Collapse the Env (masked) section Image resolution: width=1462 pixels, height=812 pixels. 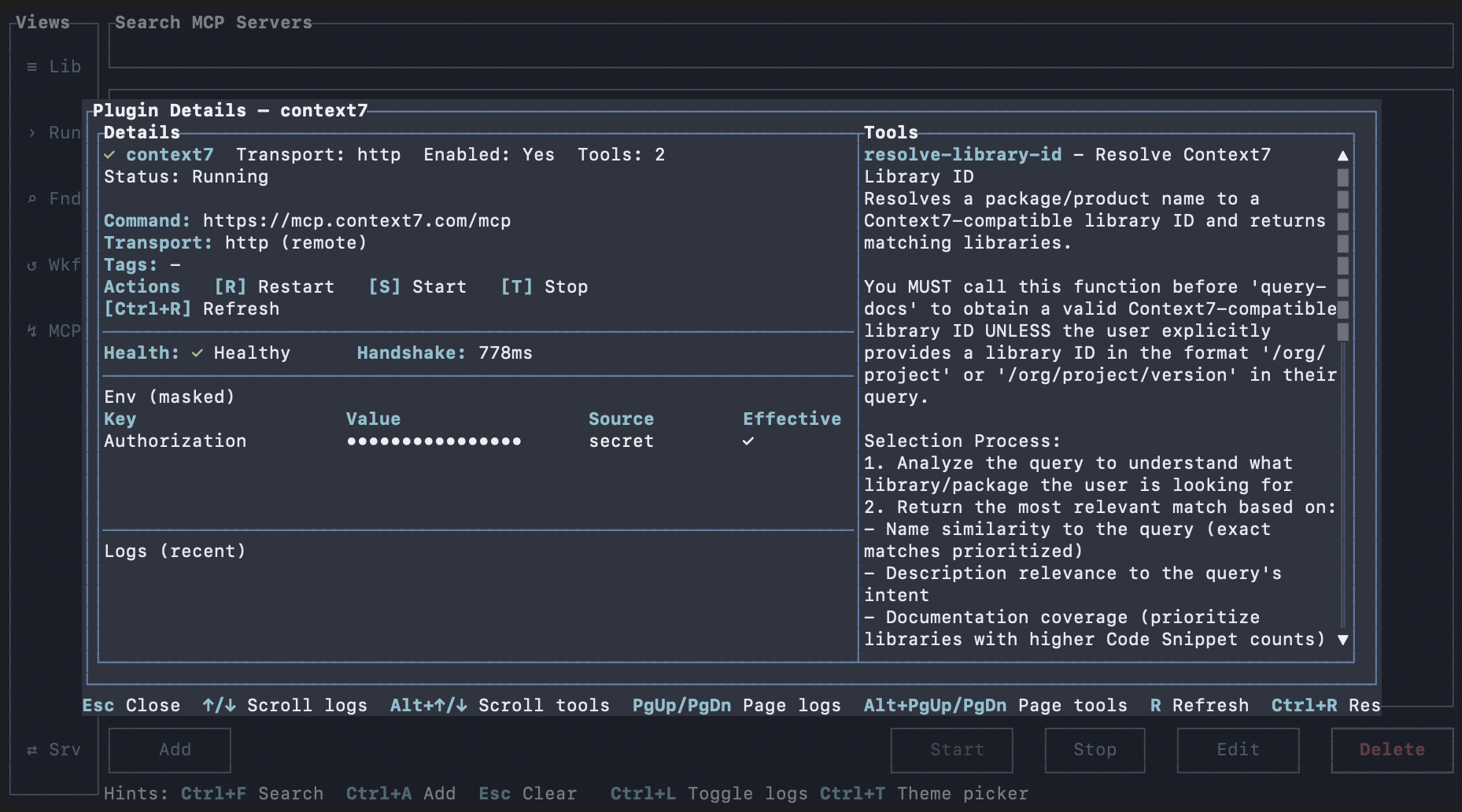tap(168, 397)
